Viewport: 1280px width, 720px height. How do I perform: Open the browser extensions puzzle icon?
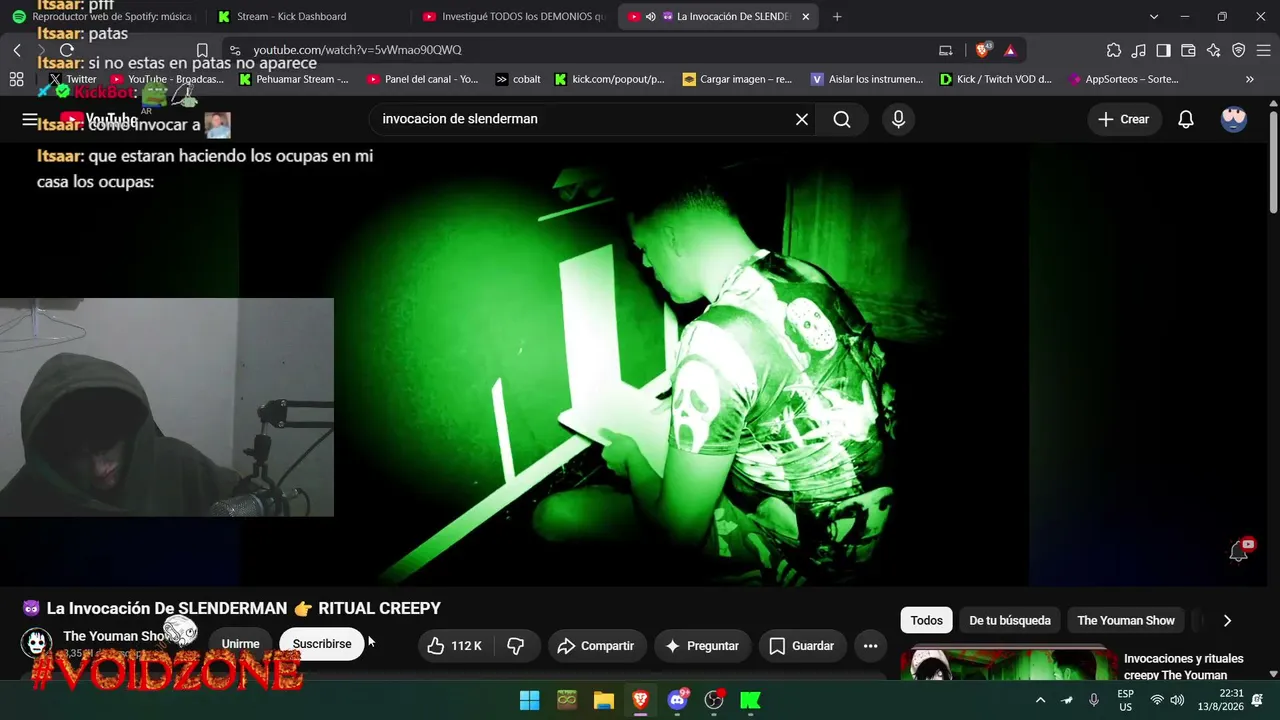coord(1114,50)
